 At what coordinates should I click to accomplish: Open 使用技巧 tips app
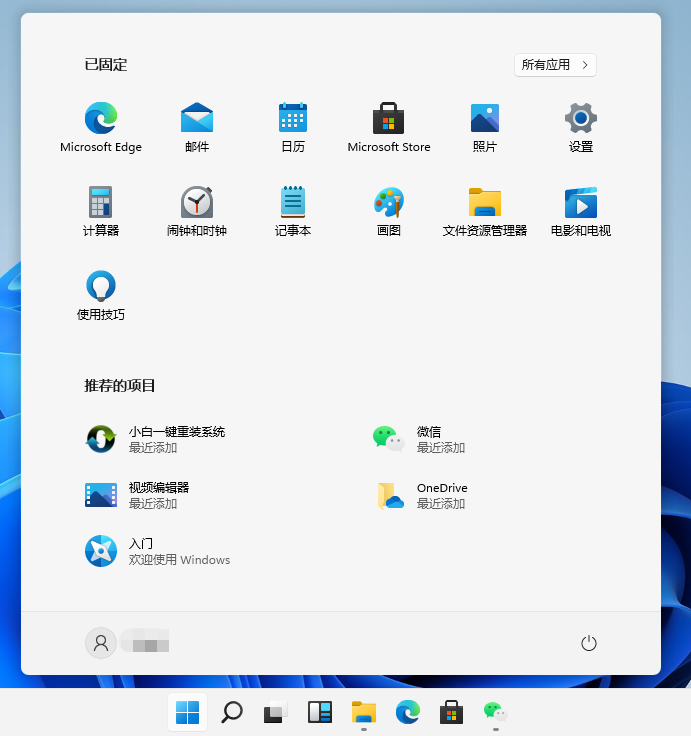point(101,295)
